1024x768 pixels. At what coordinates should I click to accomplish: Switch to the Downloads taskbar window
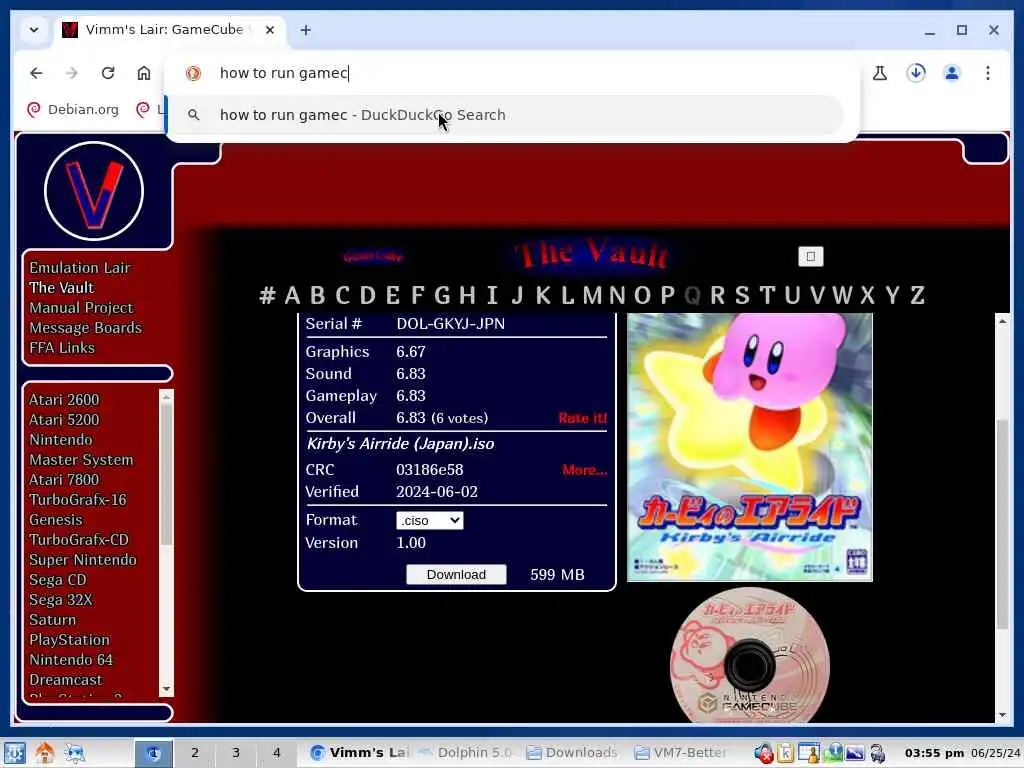pos(572,753)
